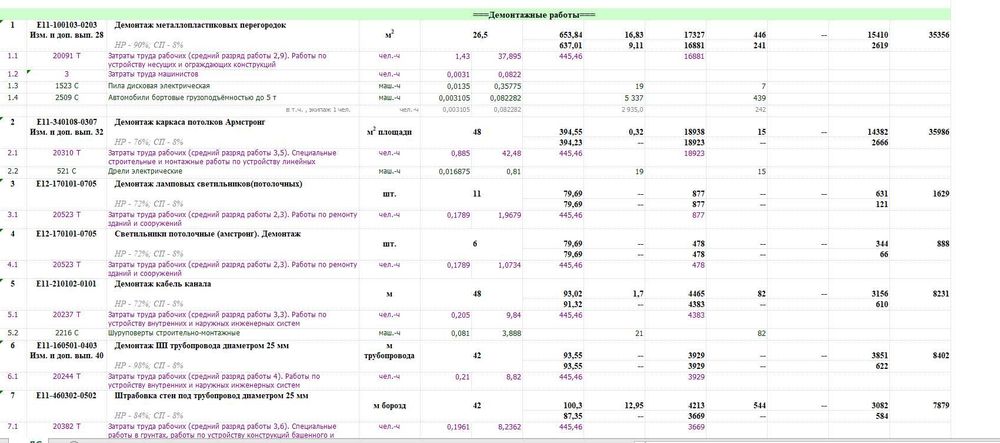Click the machine price "5 337"
Viewport: 1000px width, 443px height.
point(635,98)
